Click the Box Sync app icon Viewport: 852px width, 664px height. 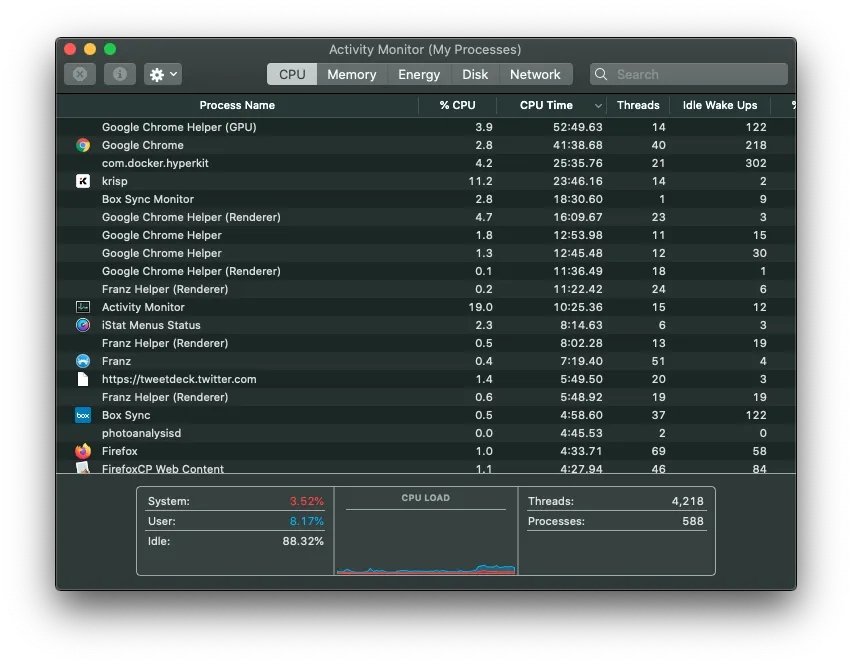pos(83,415)
